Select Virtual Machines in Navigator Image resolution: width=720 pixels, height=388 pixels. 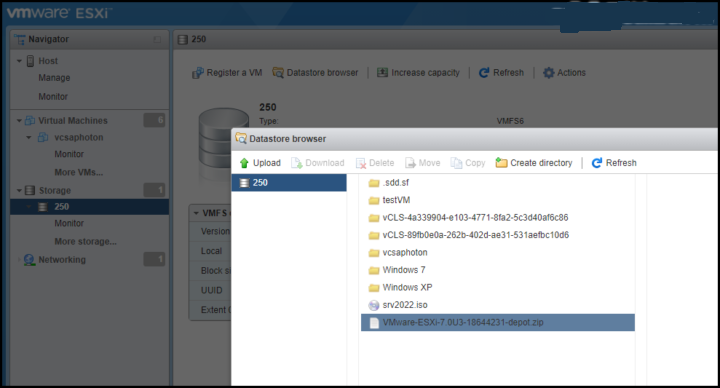pos(73,121)
